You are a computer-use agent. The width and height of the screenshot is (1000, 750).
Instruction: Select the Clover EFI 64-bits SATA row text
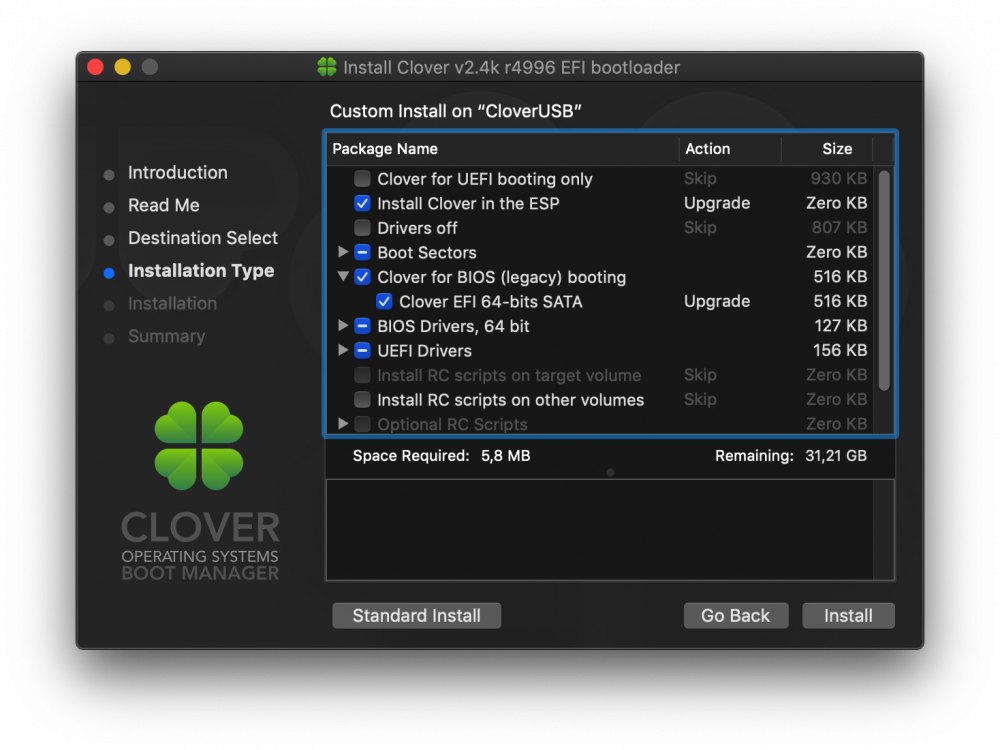490,302
